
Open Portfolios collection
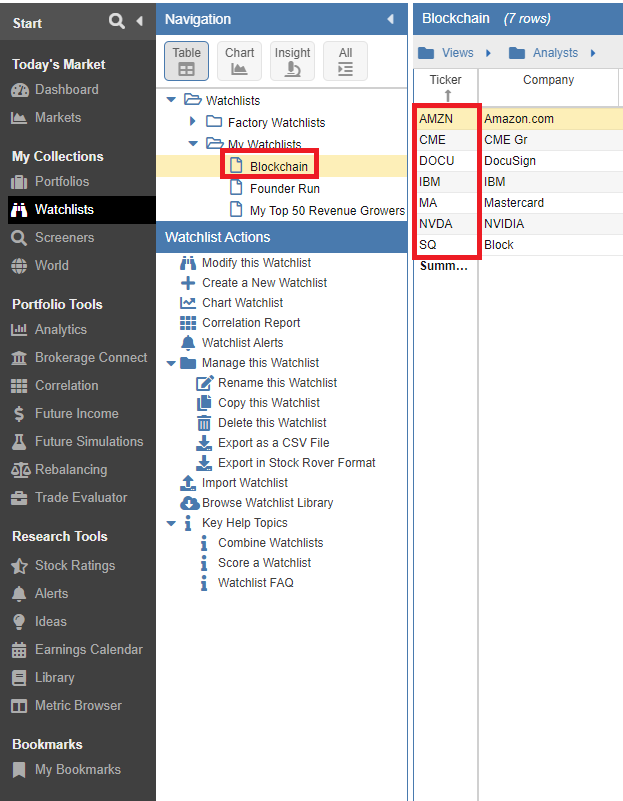tap(62, 181)
